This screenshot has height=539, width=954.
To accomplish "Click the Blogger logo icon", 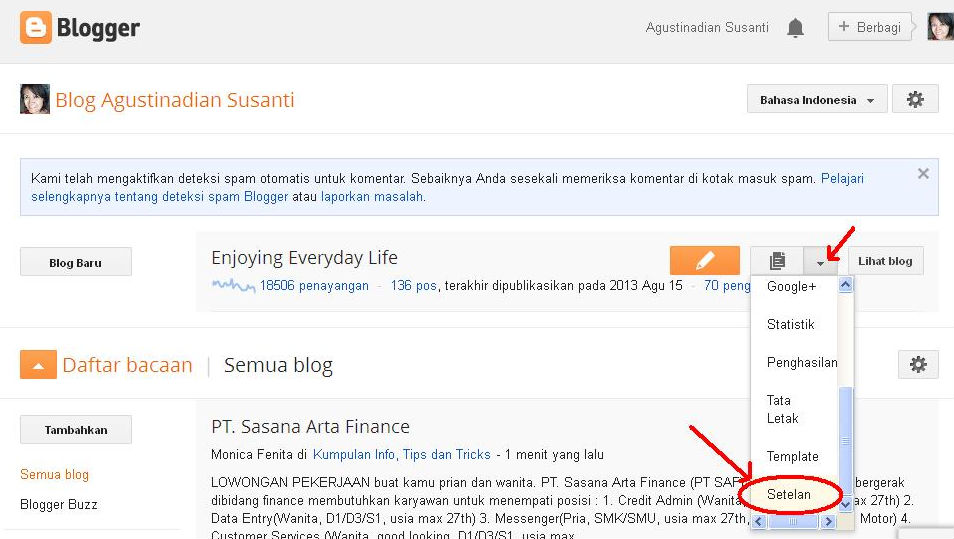I will click(36, 28).
